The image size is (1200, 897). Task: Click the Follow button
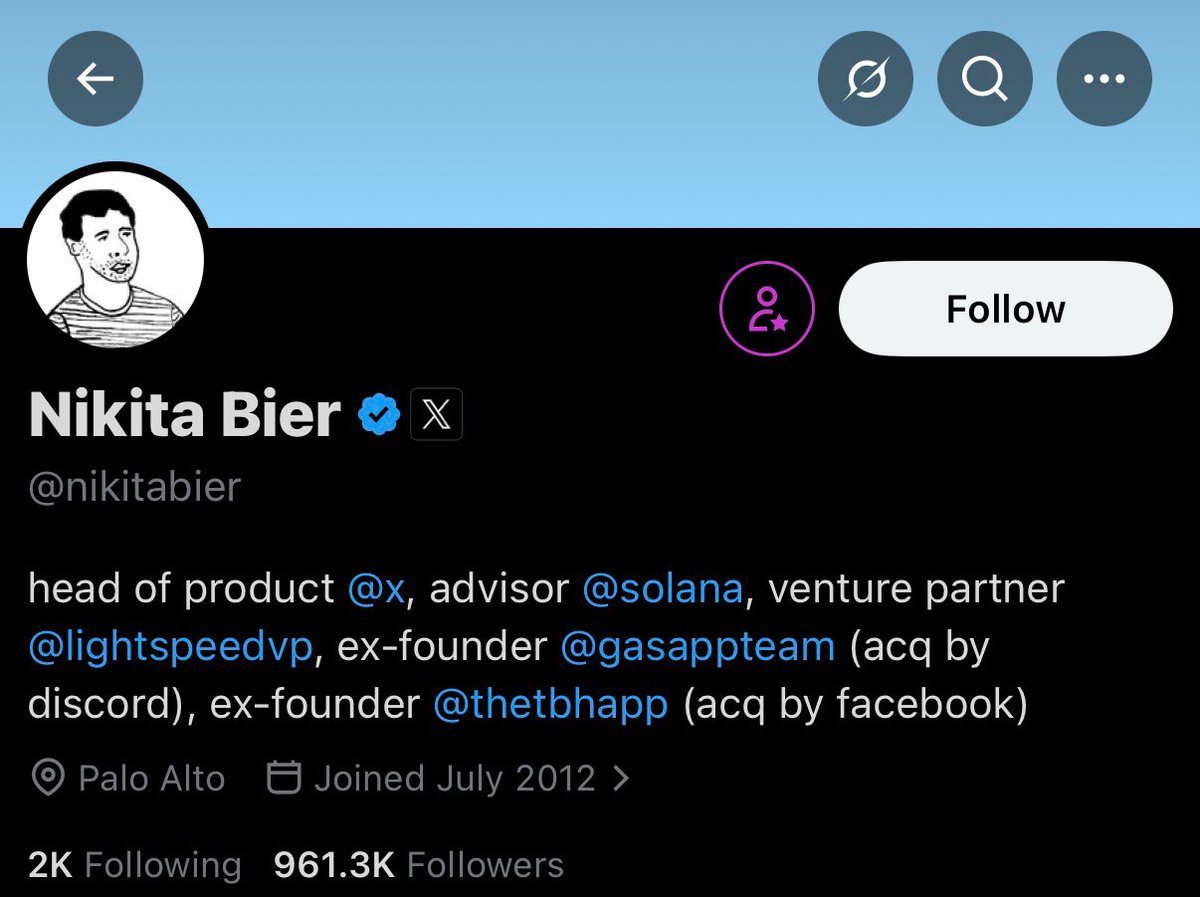pyautogui.click(x=1004, y=309)
